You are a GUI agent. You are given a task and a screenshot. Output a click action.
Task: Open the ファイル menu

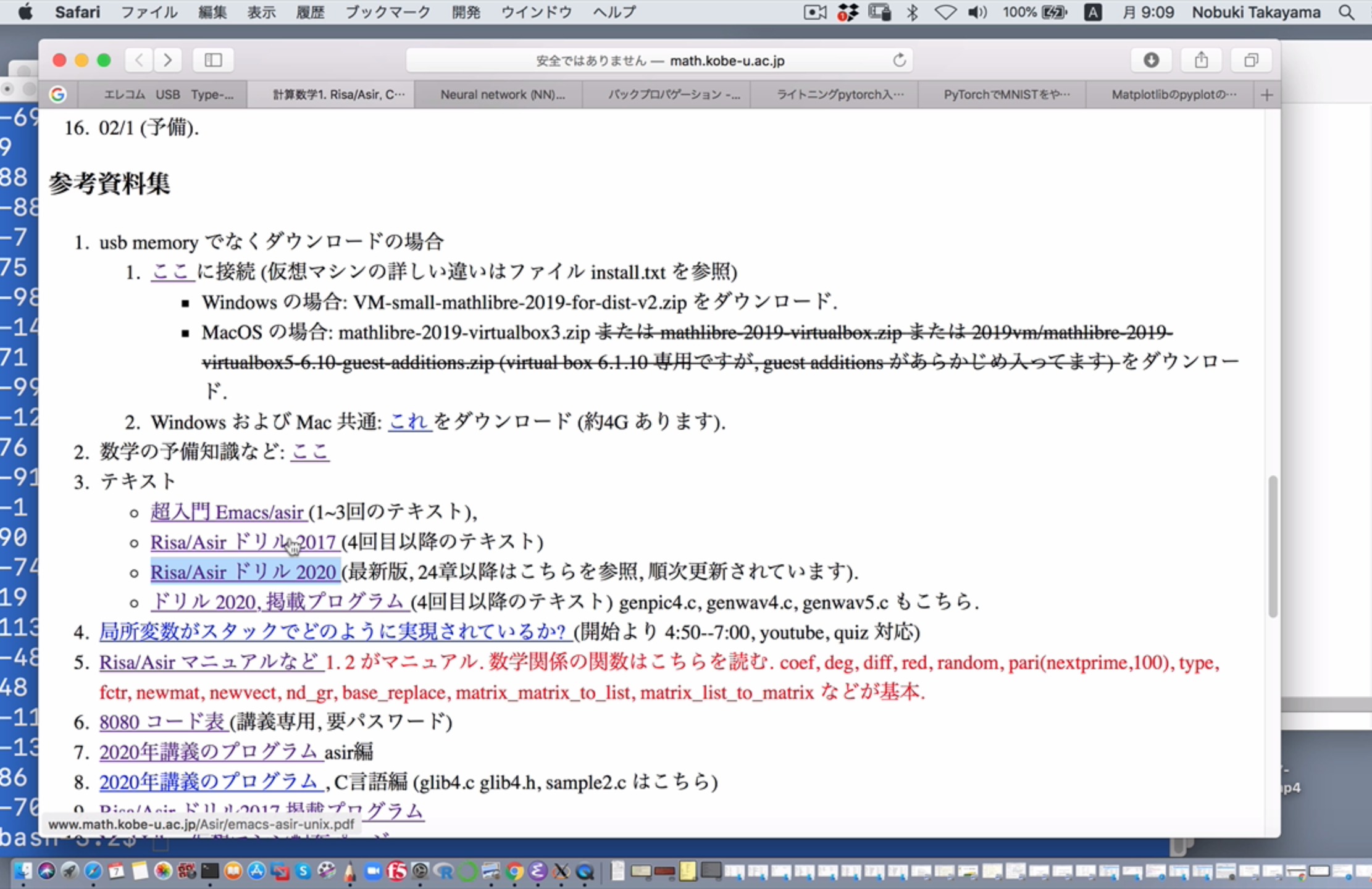tap(149, 12)
